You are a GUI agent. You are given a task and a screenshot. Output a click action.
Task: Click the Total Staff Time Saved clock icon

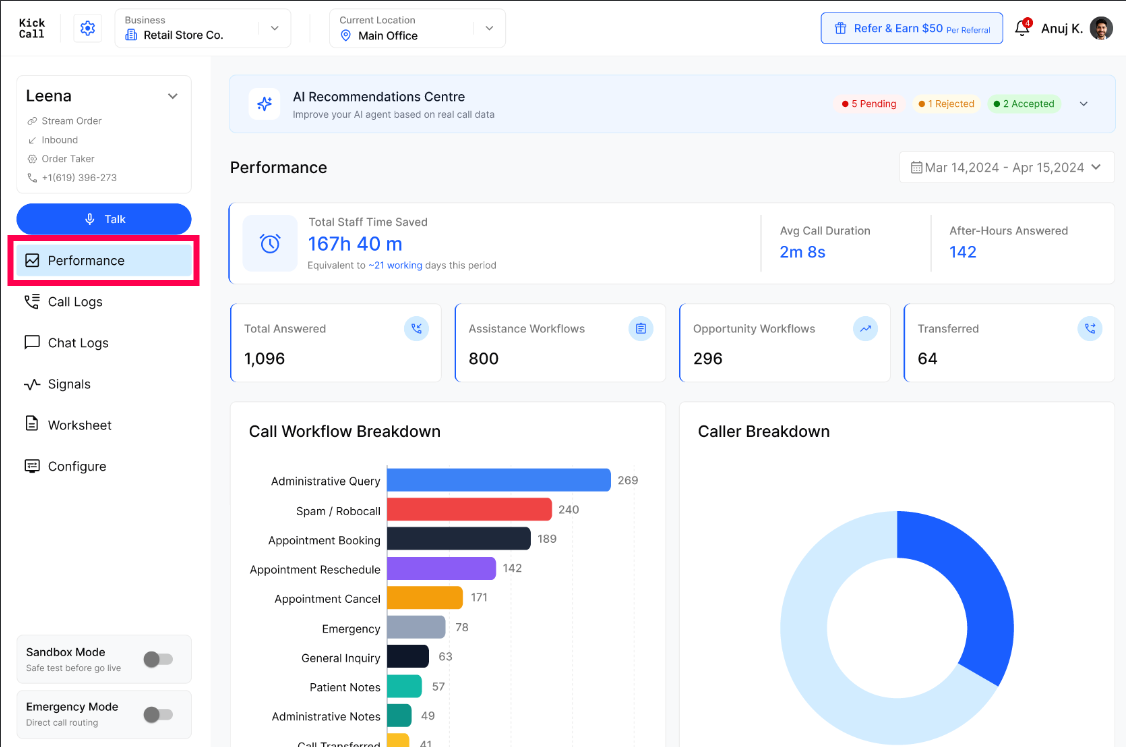[x=270, y=243]
